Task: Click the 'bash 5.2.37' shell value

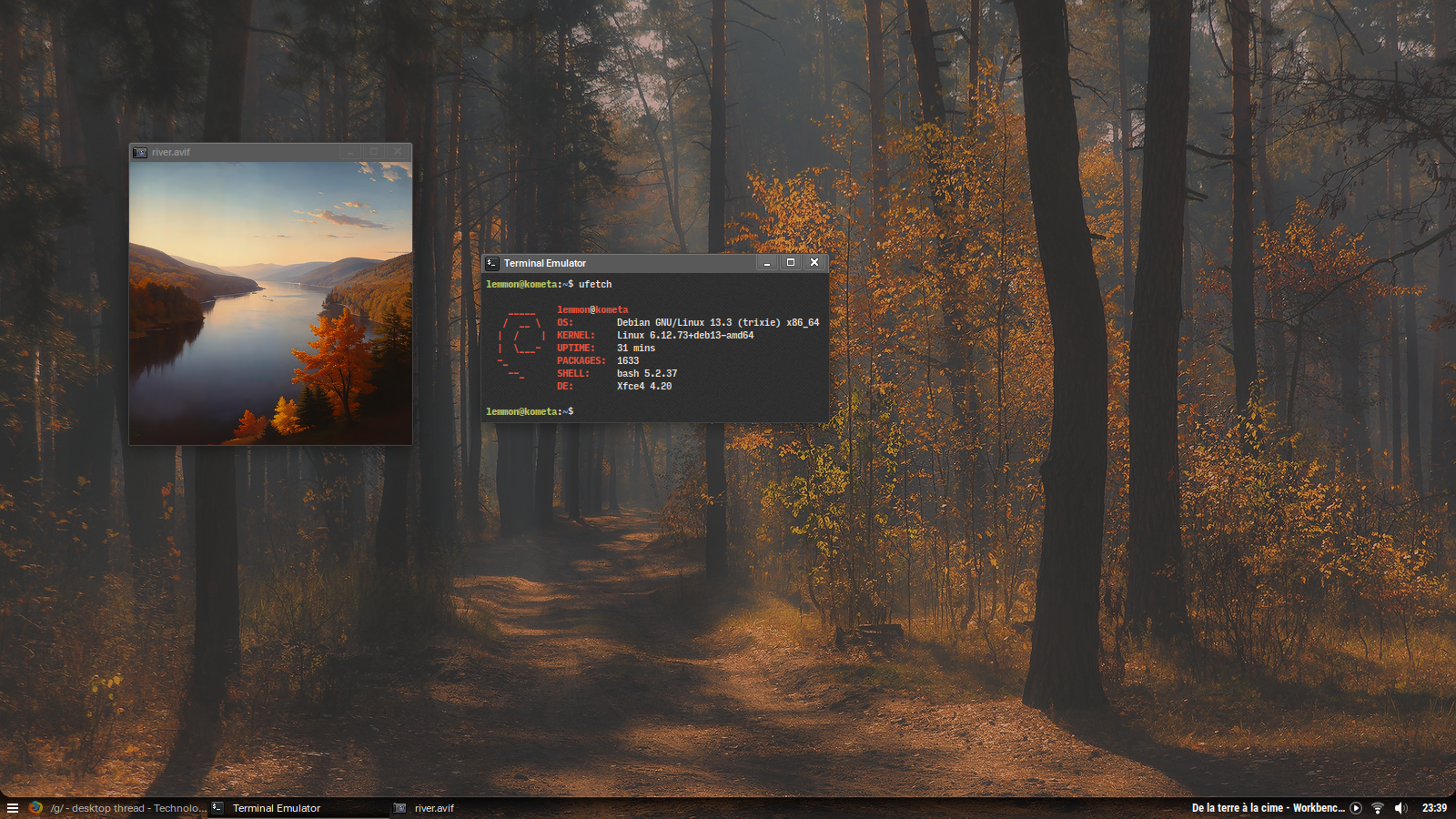Action: 647,374
